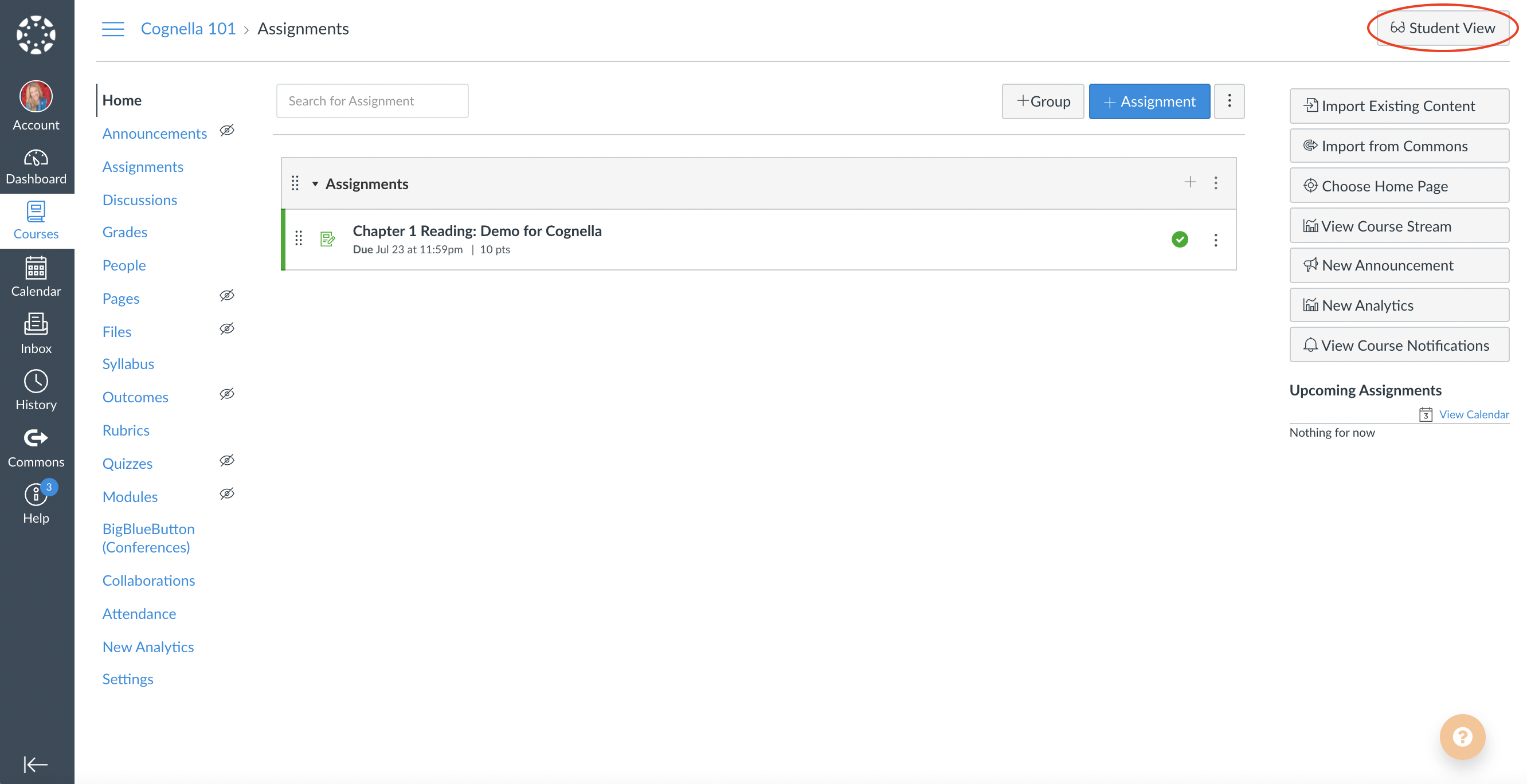Click the drag handle of Chapter 1 Reading
1527x784 pixels.
pyautogui.click(x=299, y=238)
